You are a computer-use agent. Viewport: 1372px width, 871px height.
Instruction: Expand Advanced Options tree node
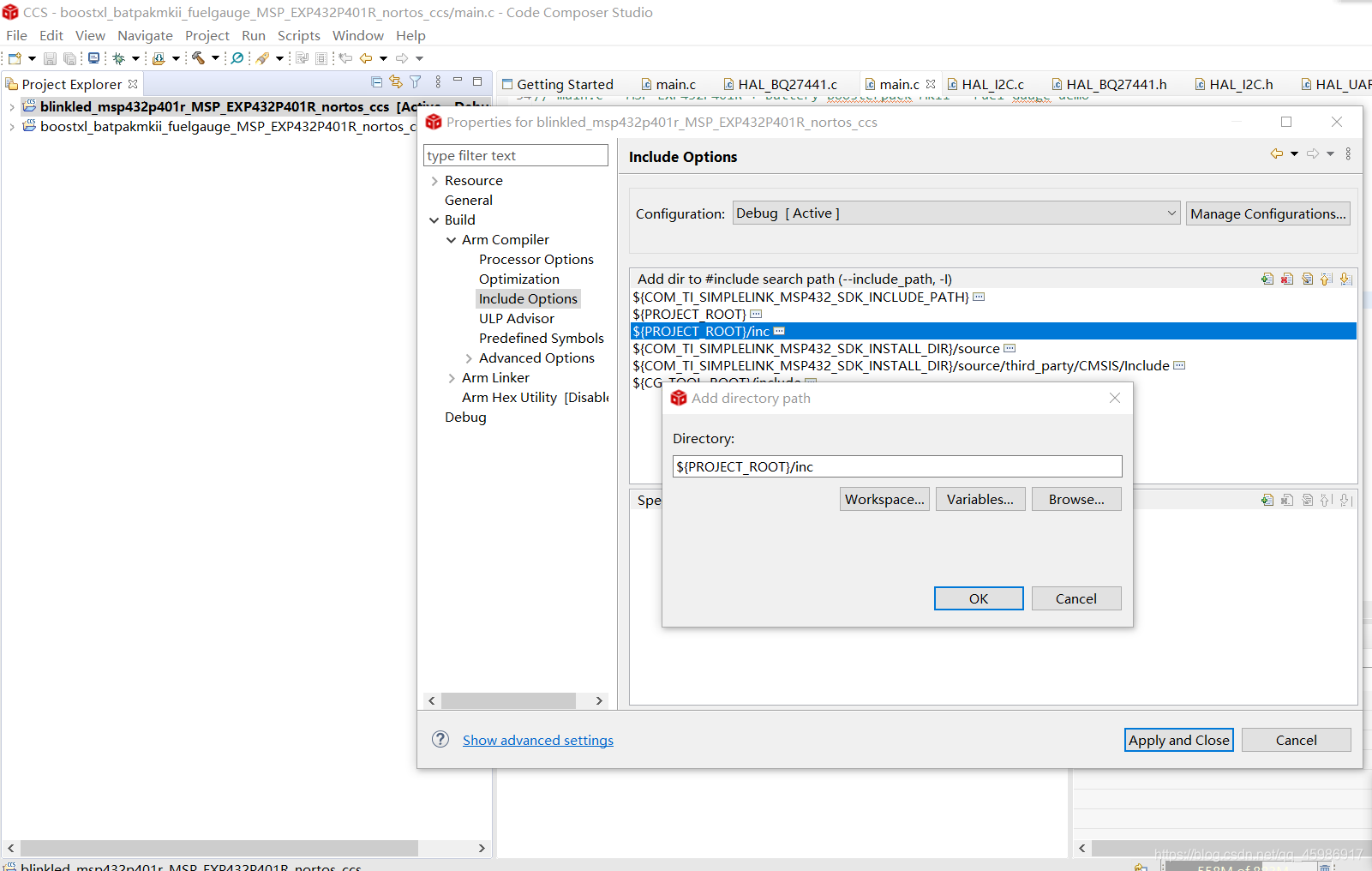pos(469,358)
